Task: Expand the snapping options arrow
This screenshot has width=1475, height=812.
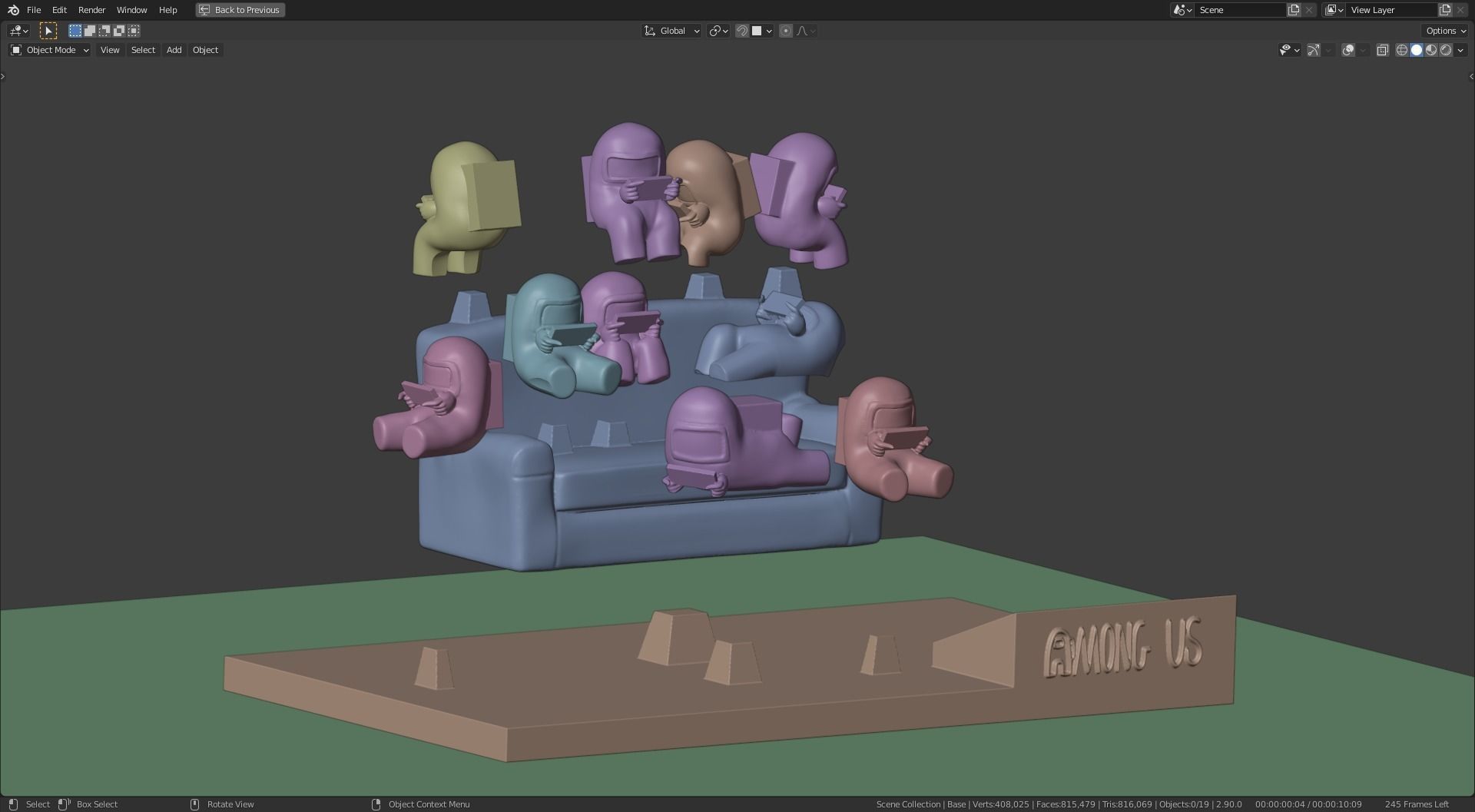Action: point(769,31)
